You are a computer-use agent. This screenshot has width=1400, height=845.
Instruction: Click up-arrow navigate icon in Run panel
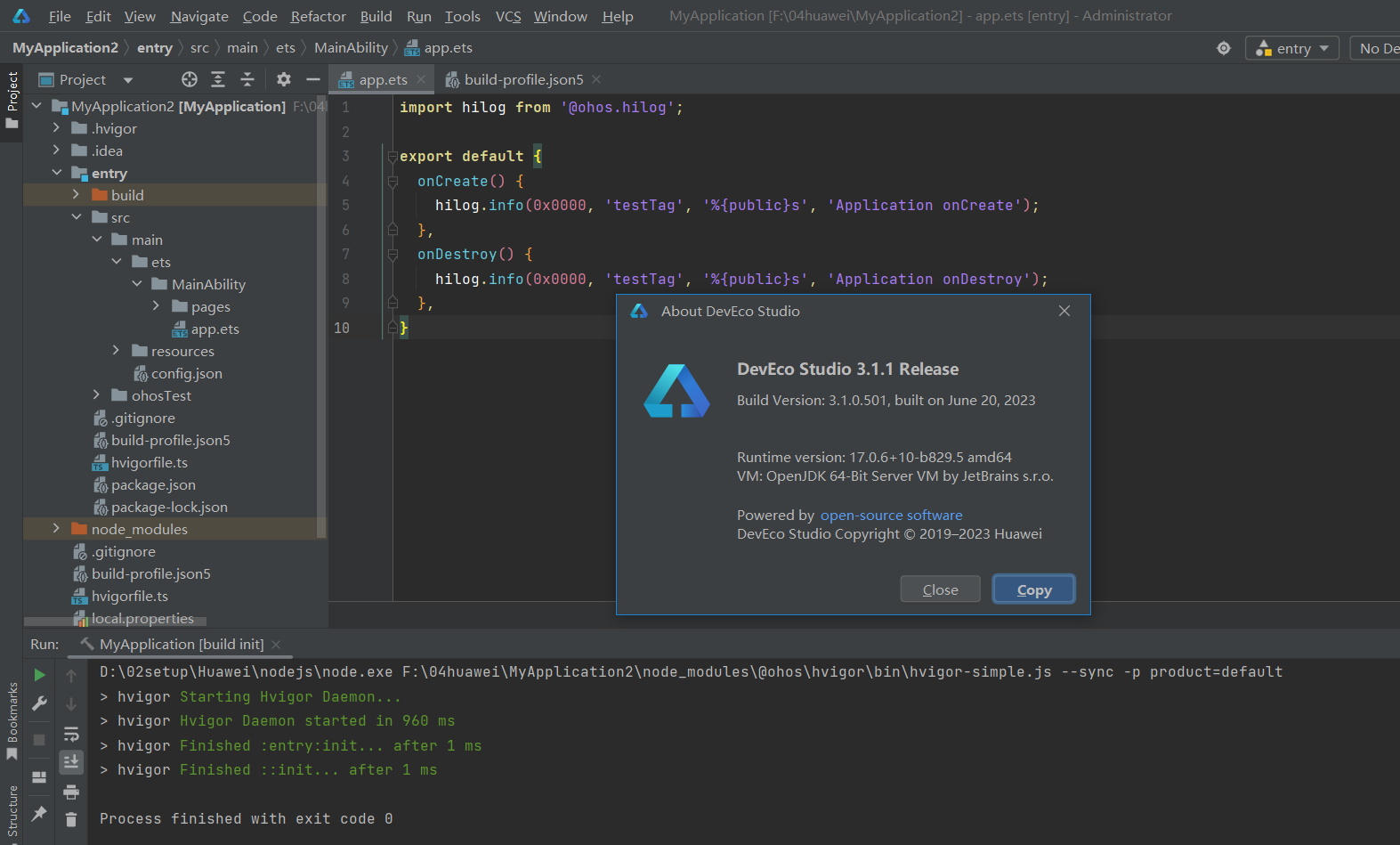[71, 676]
